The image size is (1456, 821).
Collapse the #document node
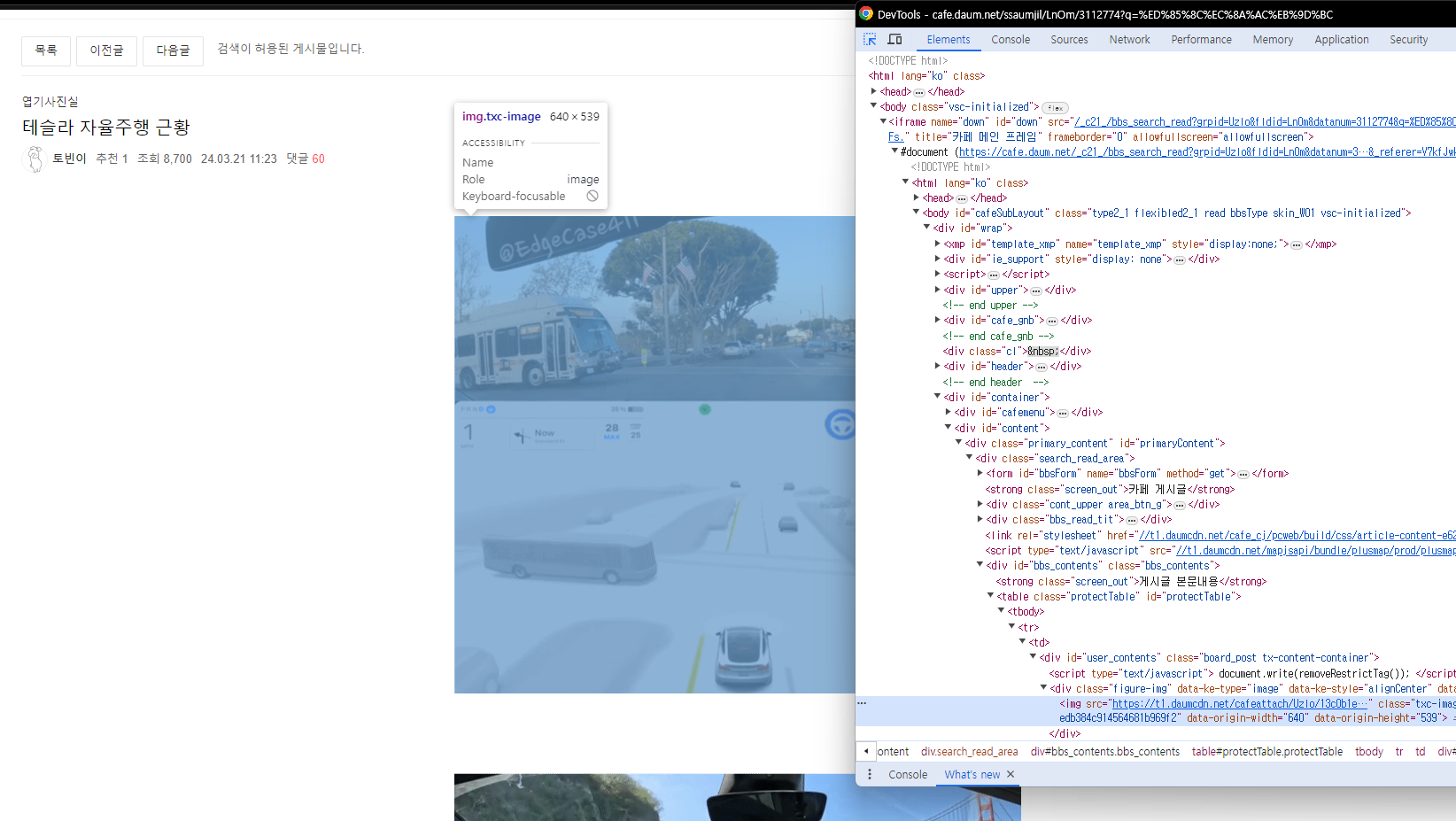pyautogui.click(x=895, y=151)
